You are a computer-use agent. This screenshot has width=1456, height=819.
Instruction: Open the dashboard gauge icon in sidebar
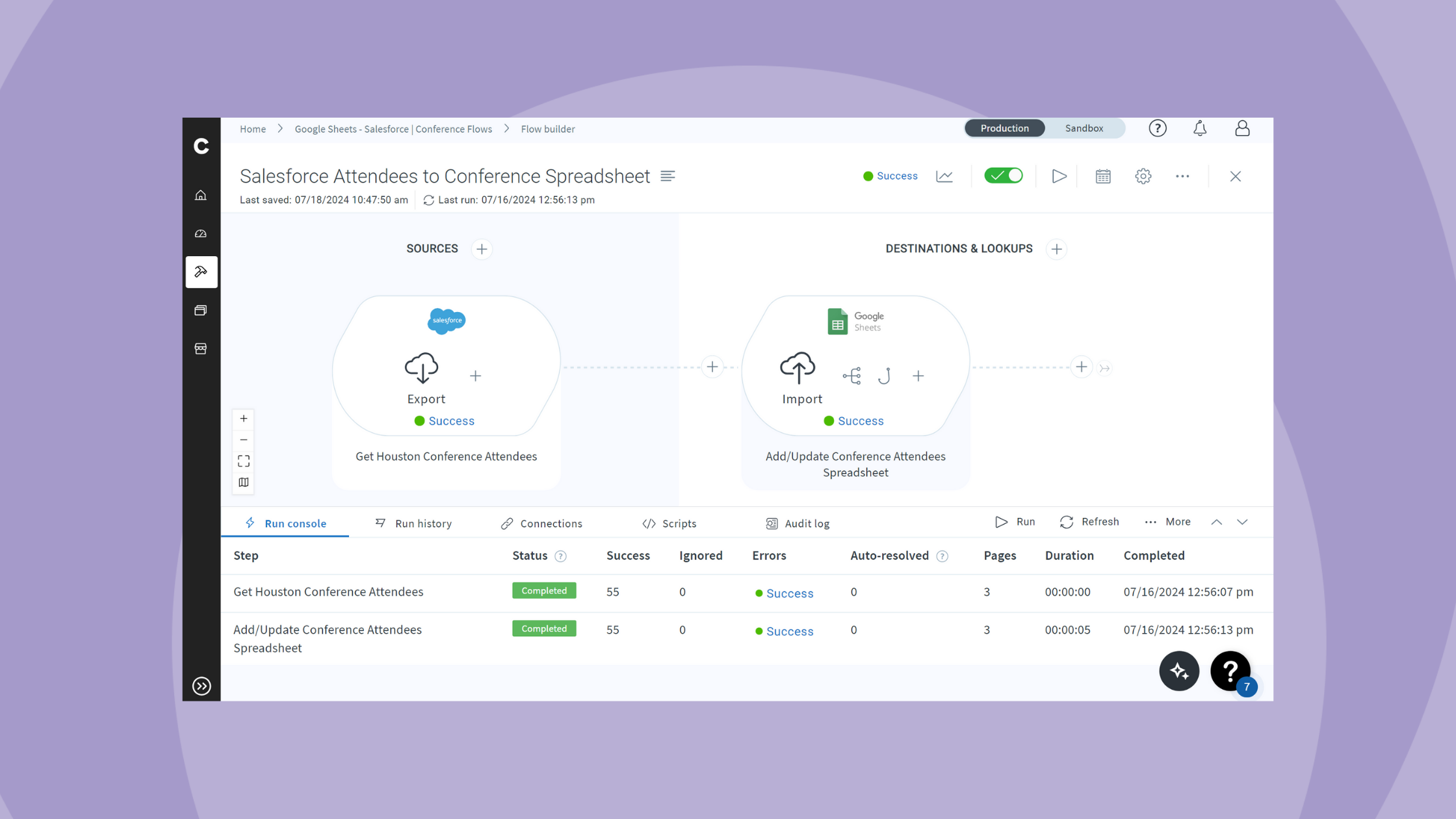[x=201, y=234]
